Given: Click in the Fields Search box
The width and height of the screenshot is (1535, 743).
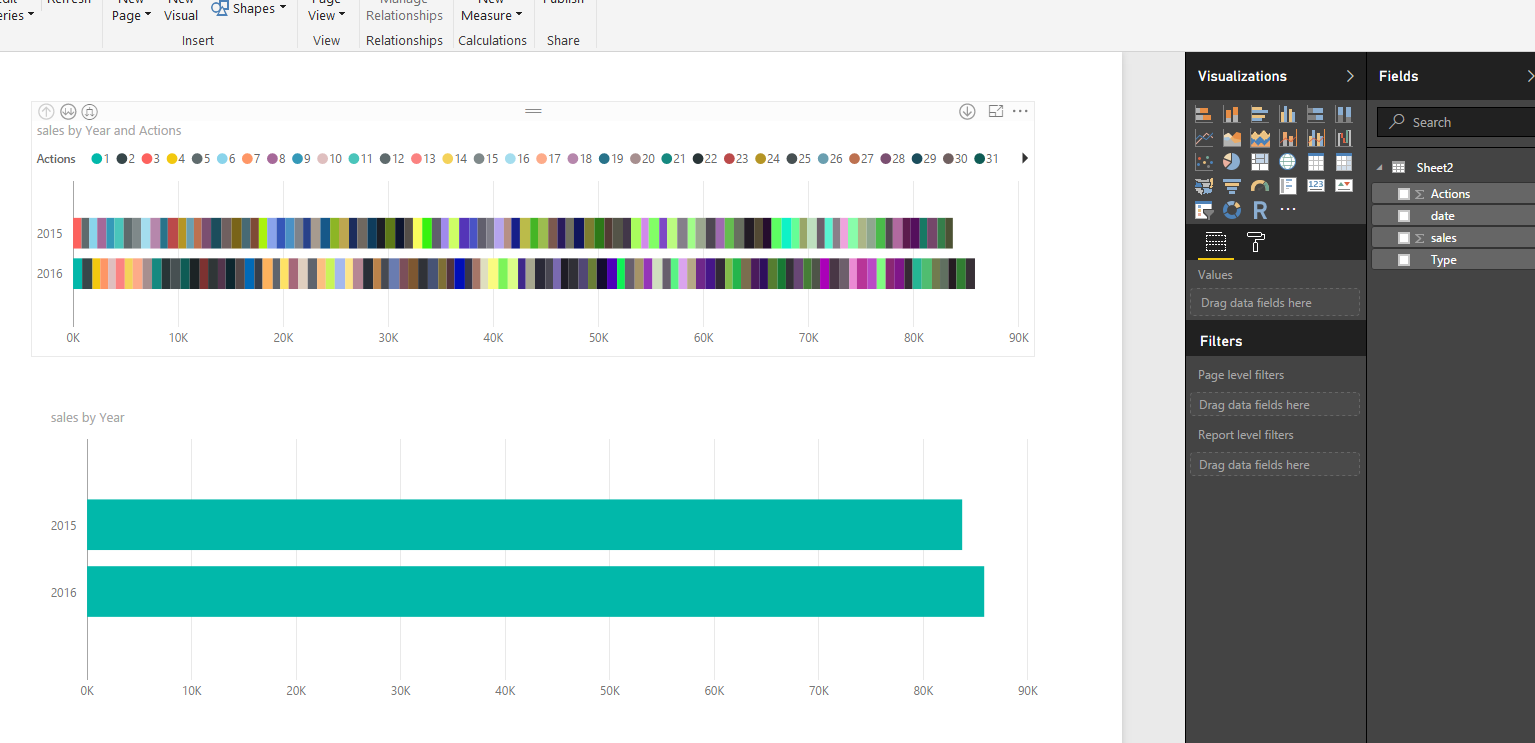Looking at the screenshot, I should [x=1458, y=122].
